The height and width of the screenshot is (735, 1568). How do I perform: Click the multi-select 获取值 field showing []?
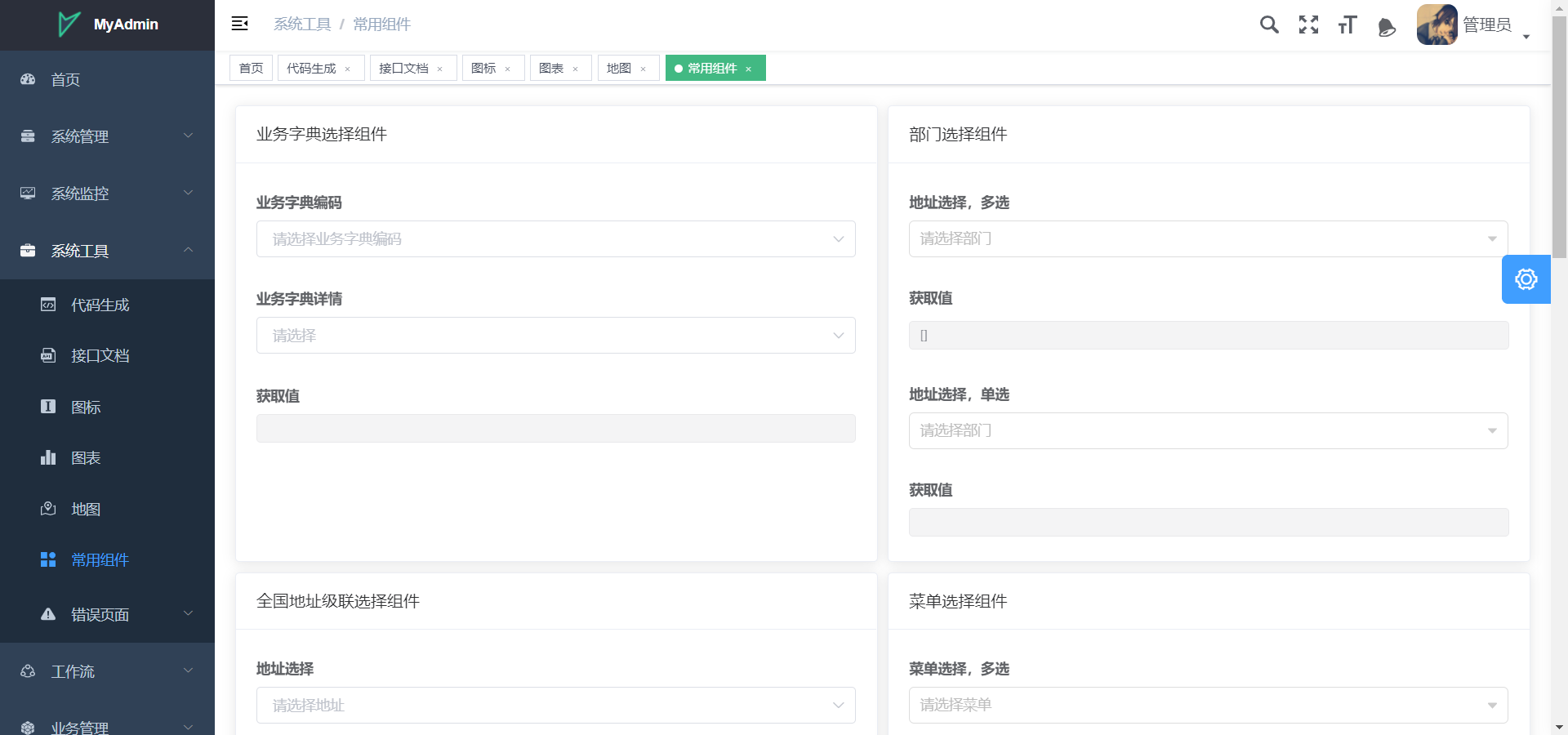point(1209,335)
